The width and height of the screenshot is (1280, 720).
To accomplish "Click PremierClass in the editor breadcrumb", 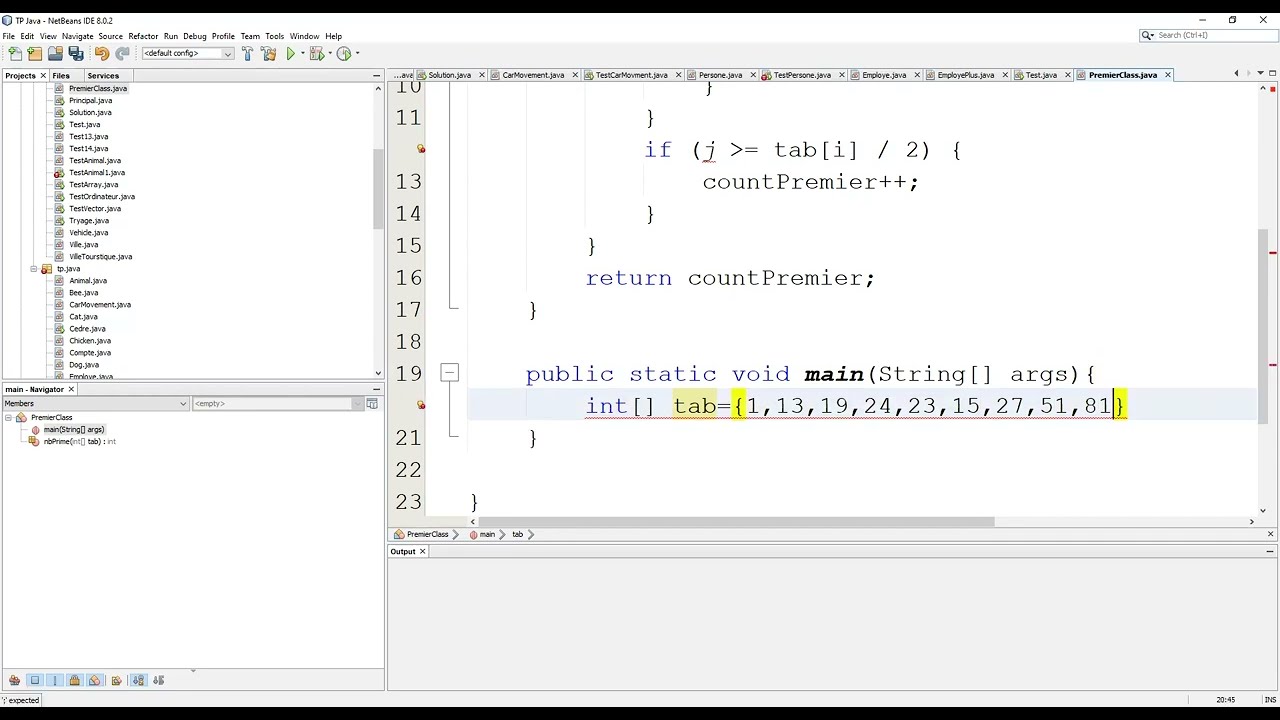I will point(427,534).
